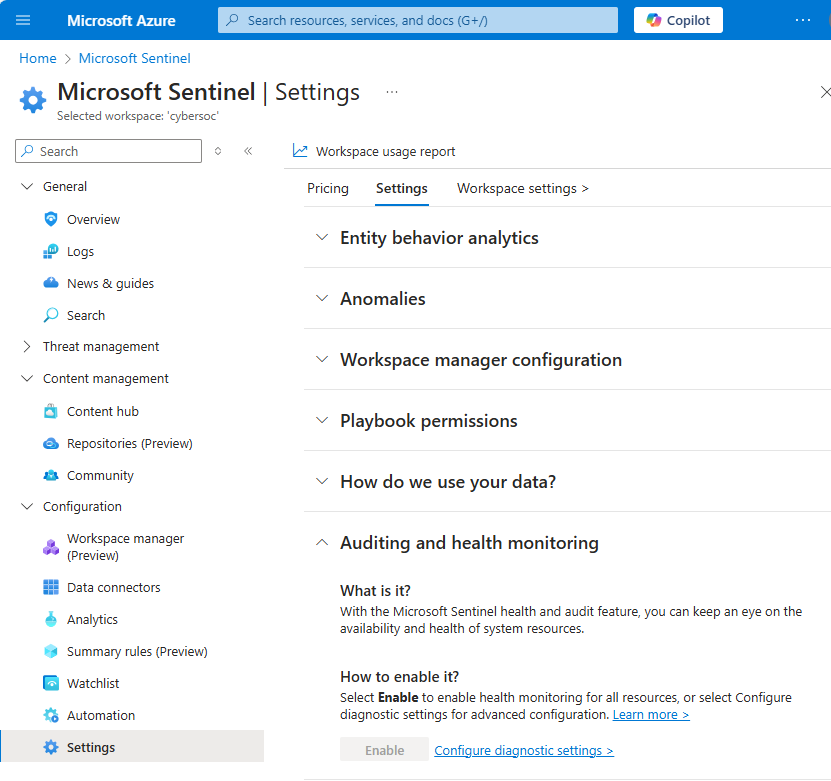The image size is (831, 781).
Task: Expand the Entity behavior analytics section
Action: coord(321,238)
